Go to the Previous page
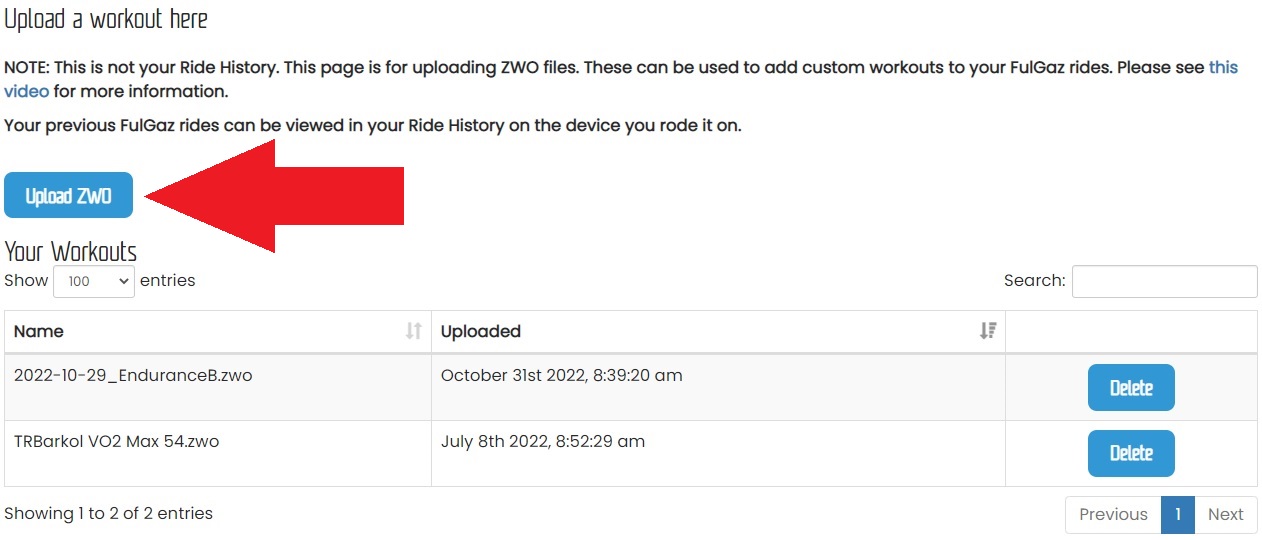Viewport: 1262px width, 540px height. (1112, 514)
